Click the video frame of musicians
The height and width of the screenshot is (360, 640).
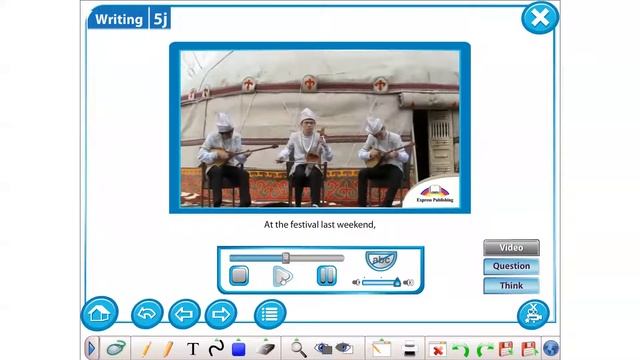point(320,128)
